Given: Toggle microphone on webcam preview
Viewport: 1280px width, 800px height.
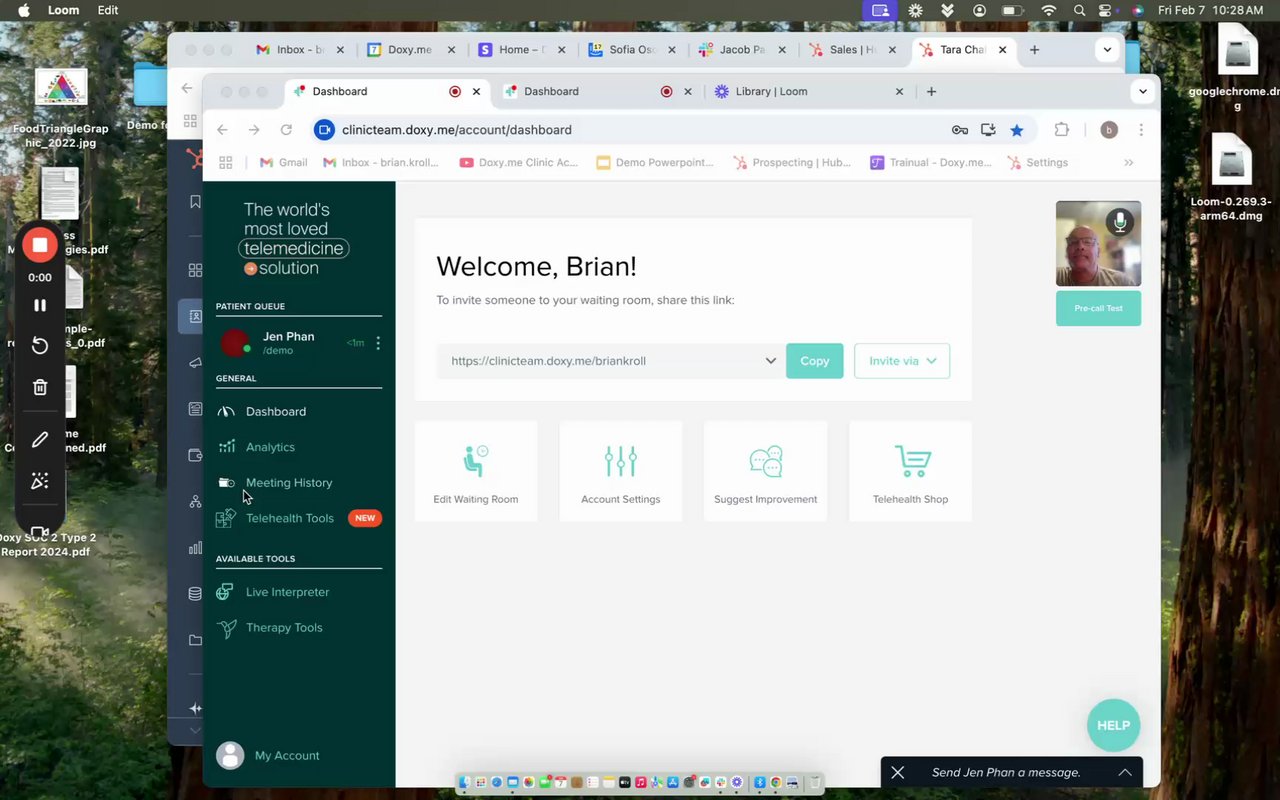Looking at the screenshot, I should click(x=1120, y=222).
